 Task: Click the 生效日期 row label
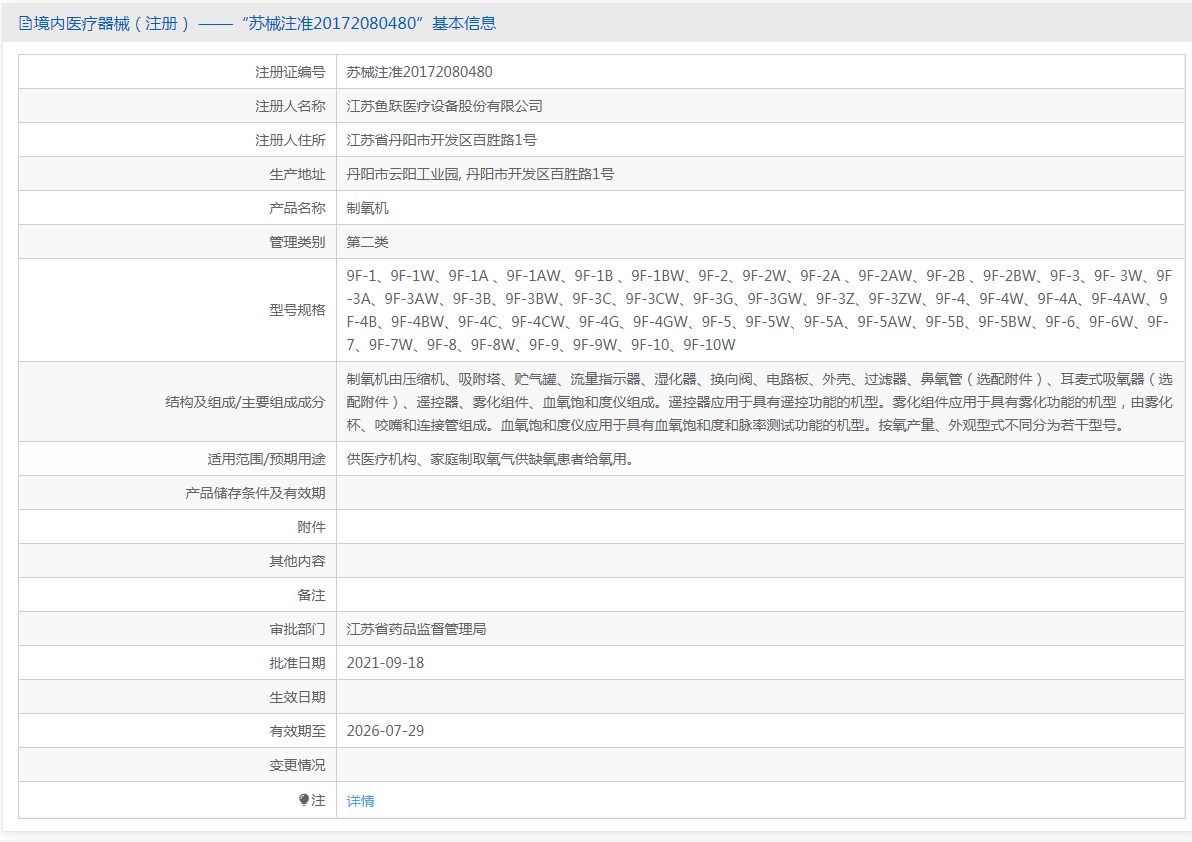pyautogui.click(x=297, y=697)
